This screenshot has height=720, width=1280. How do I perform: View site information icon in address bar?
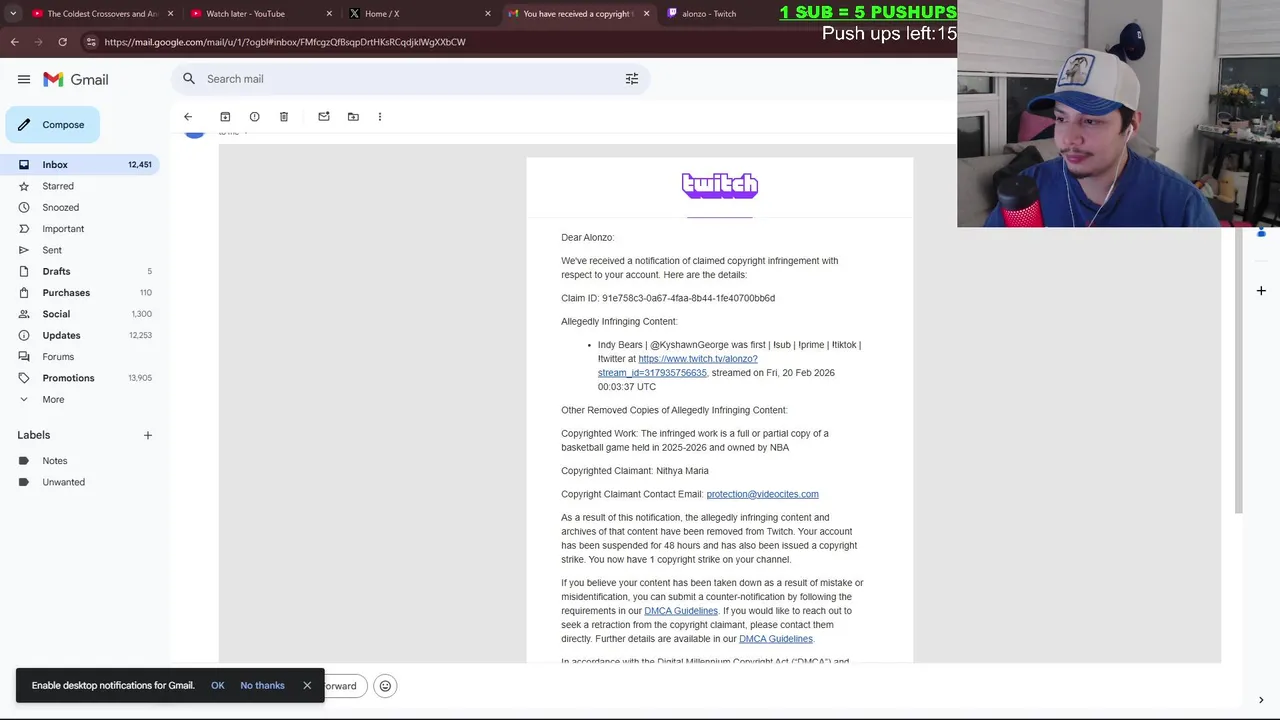coord(90,42)
